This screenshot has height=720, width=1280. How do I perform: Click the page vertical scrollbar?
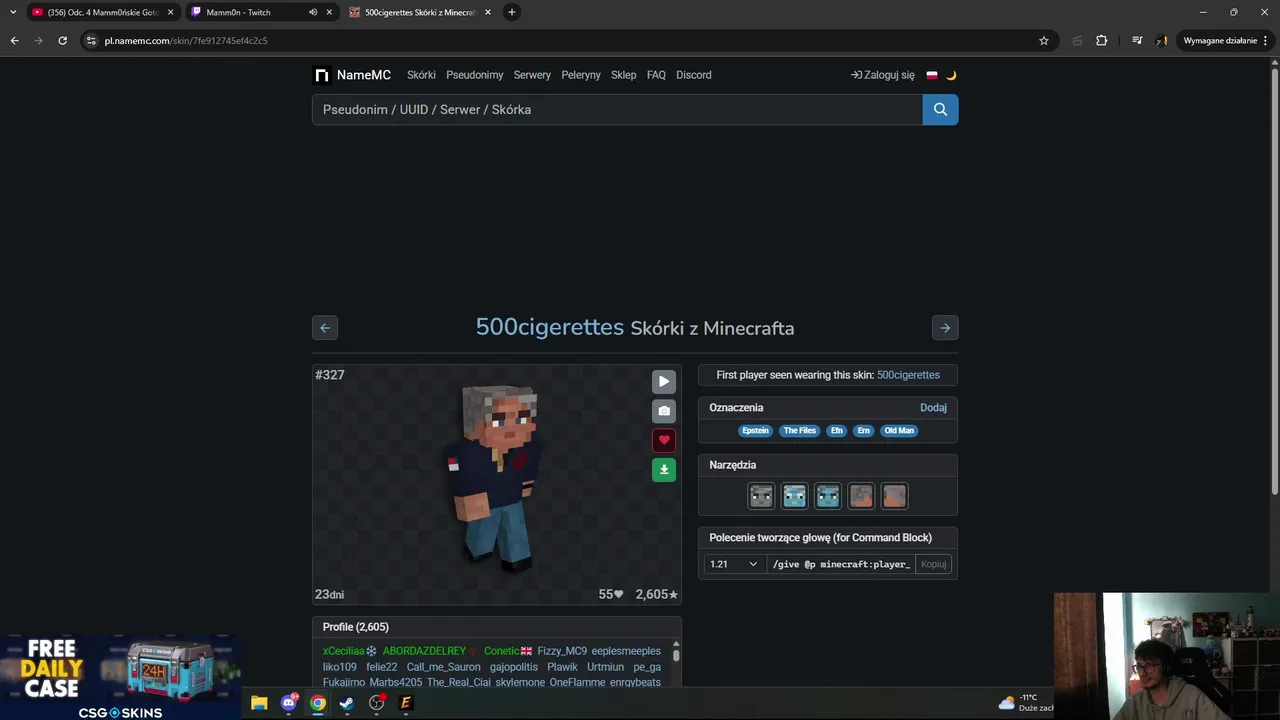pos(1274,280)
